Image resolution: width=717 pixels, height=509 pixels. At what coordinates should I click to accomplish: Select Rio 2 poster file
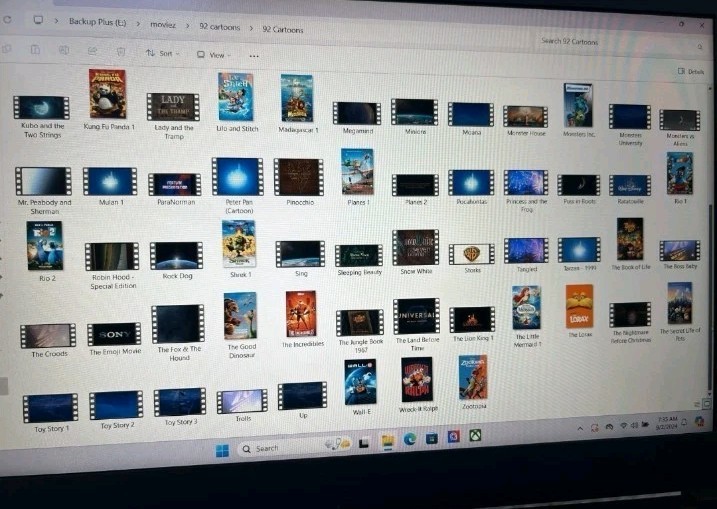pyautogui.click(x=44, y=246)
